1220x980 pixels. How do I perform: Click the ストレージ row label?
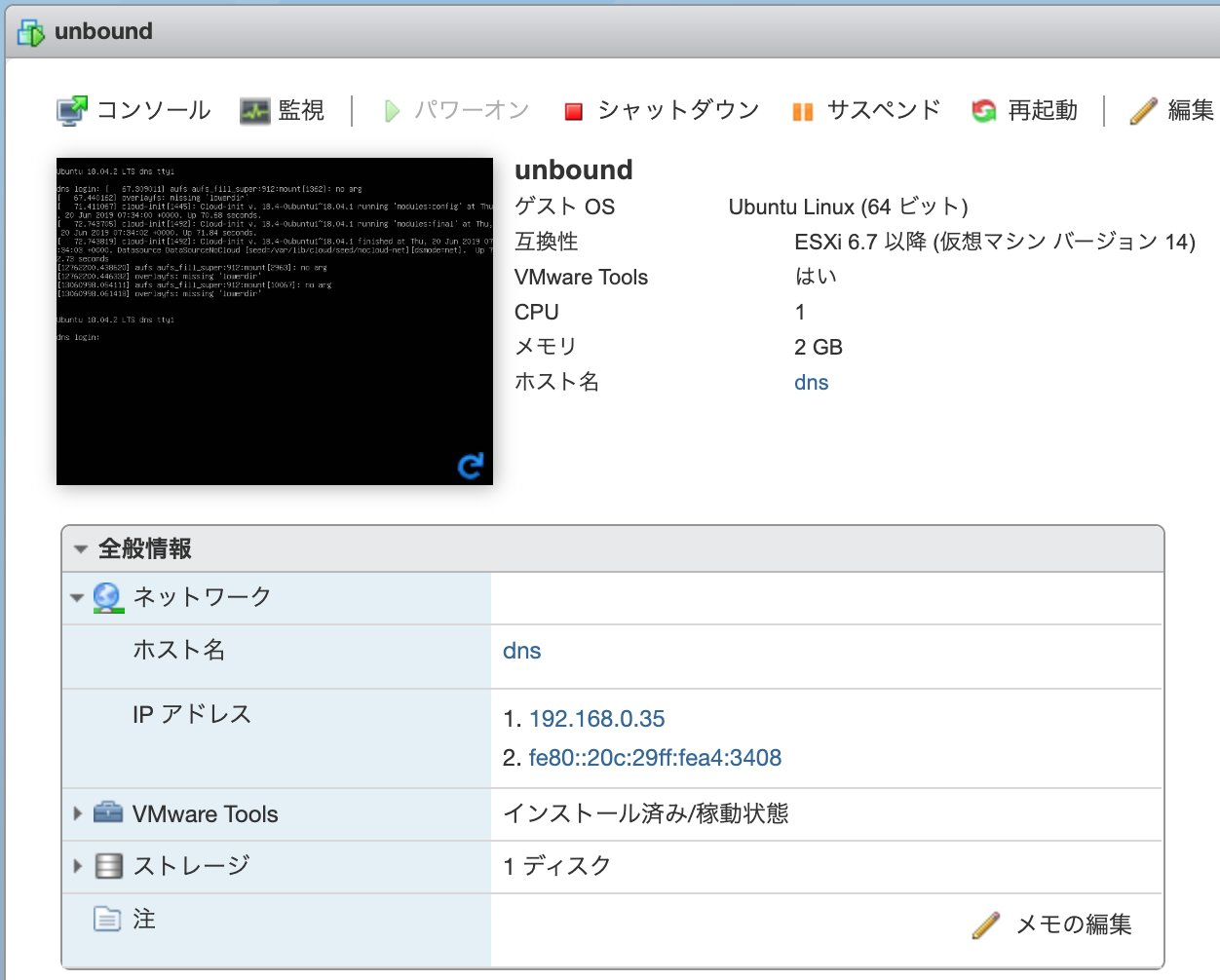pyautogui.click(x=192, y=866)
